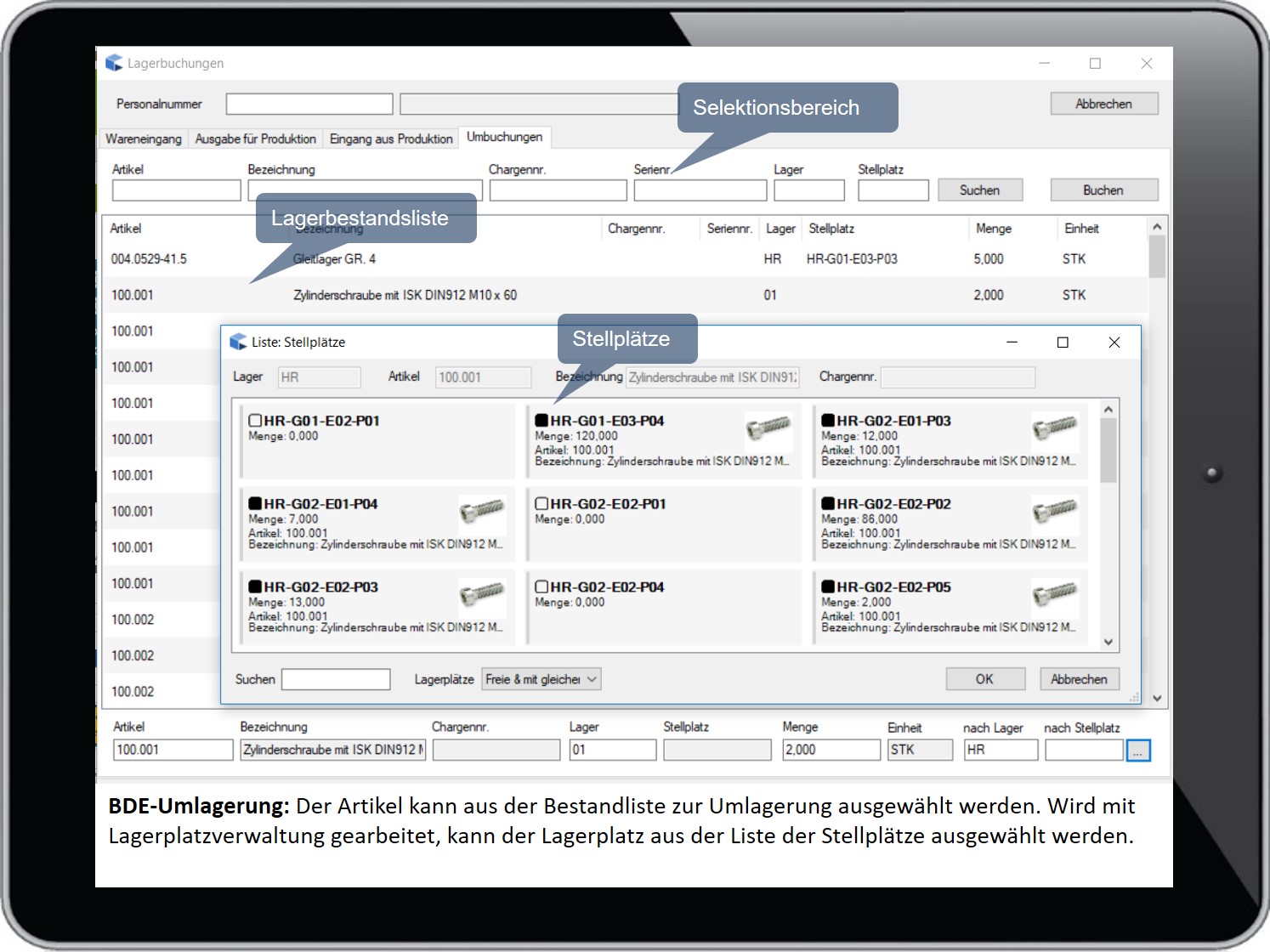Minimize the Lagerbuchungen window
This screenshot has height=952, width=1270.
click(x=1044, y=63)
